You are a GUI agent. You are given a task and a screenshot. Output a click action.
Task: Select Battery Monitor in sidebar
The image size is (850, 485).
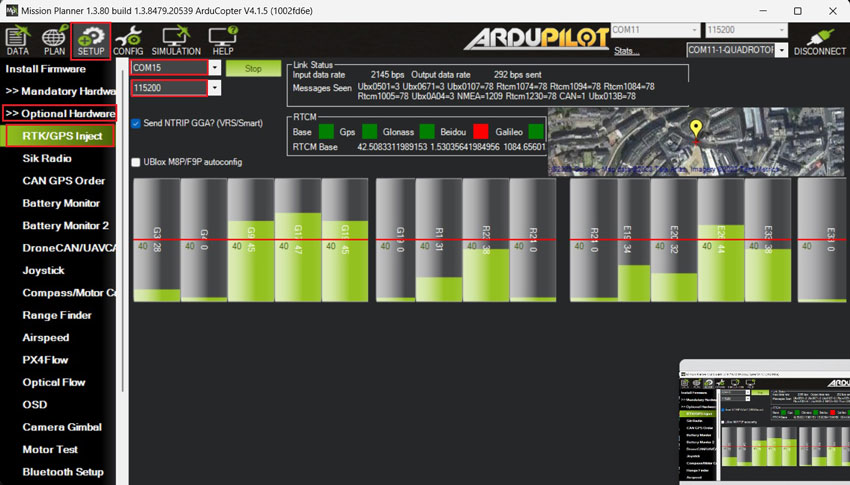tap(61, 203)
